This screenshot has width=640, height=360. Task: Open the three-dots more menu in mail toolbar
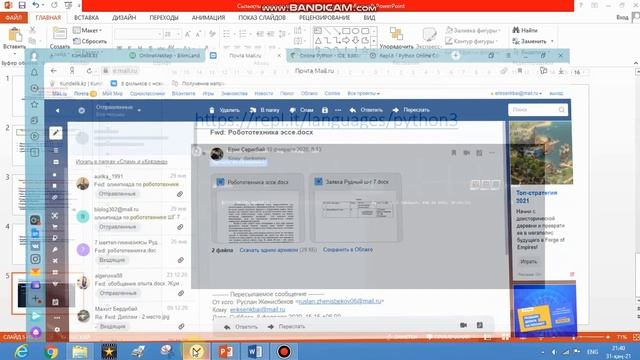pyautogui.click(x=338, y=110)
